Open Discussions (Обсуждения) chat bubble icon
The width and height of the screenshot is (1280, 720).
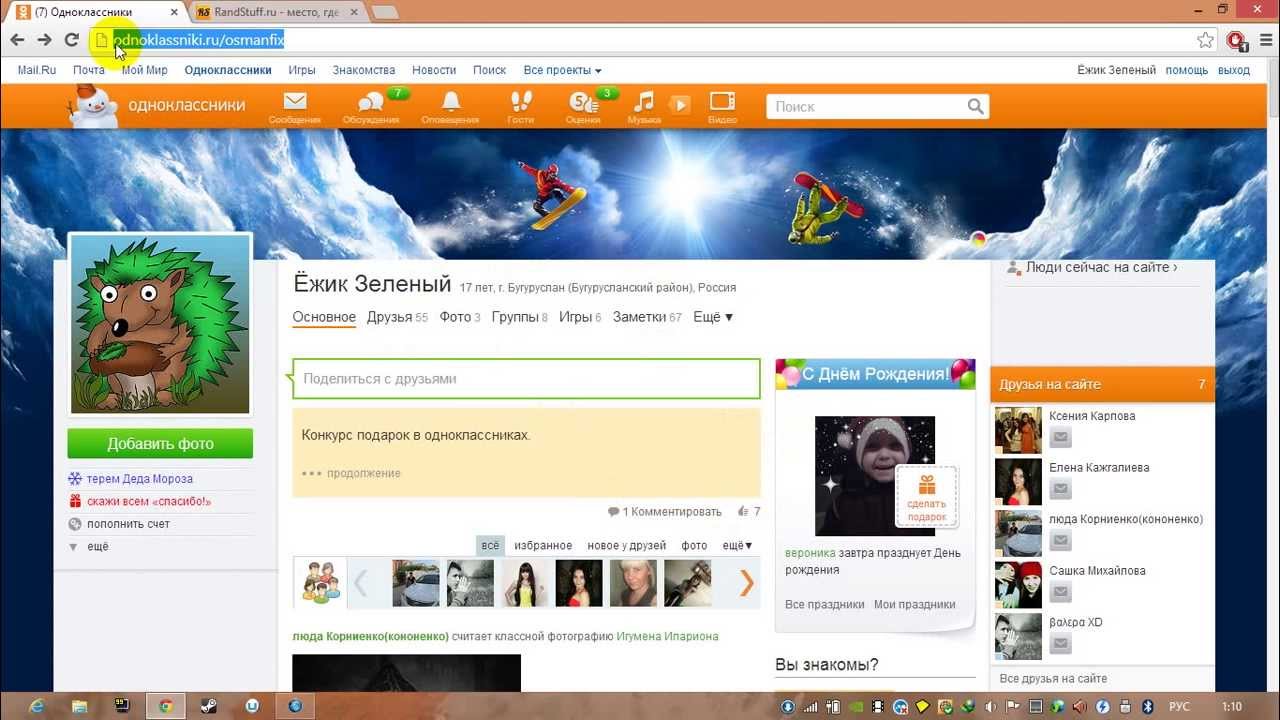click(x=371, y=102)
